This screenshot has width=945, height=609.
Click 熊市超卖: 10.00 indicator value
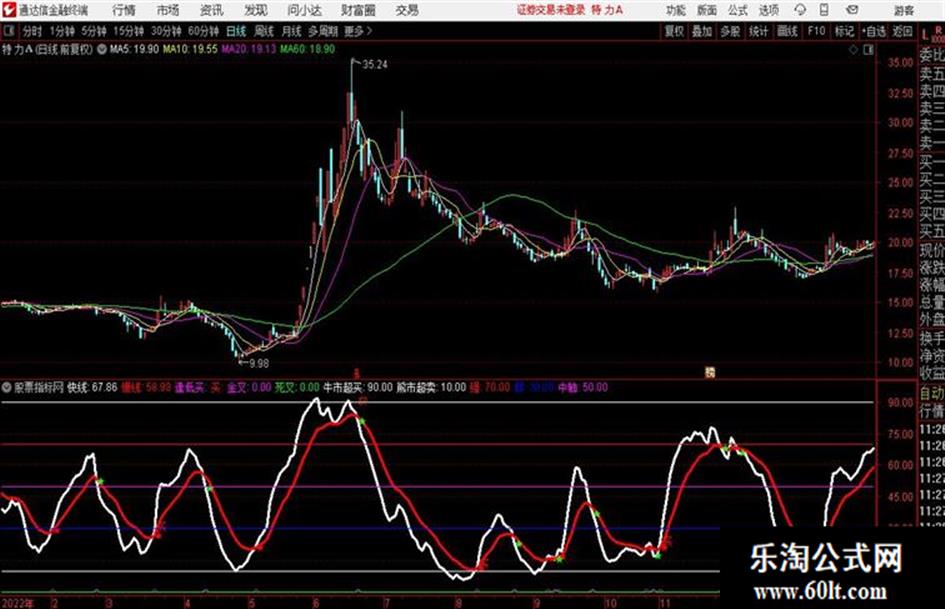pos(431,387)
